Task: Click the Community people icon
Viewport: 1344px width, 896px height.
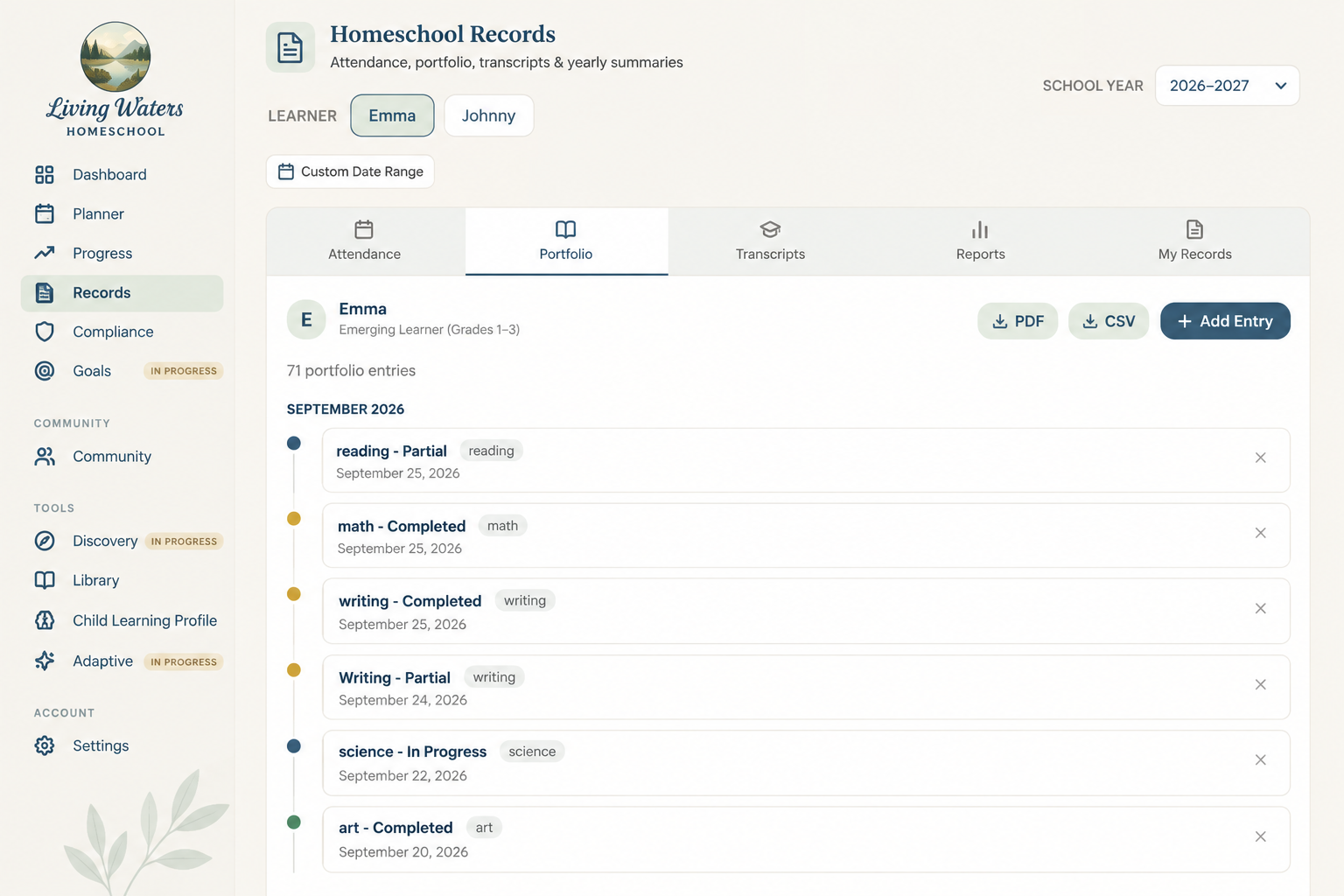Action: pyautogui.click(x=45, y=456)
